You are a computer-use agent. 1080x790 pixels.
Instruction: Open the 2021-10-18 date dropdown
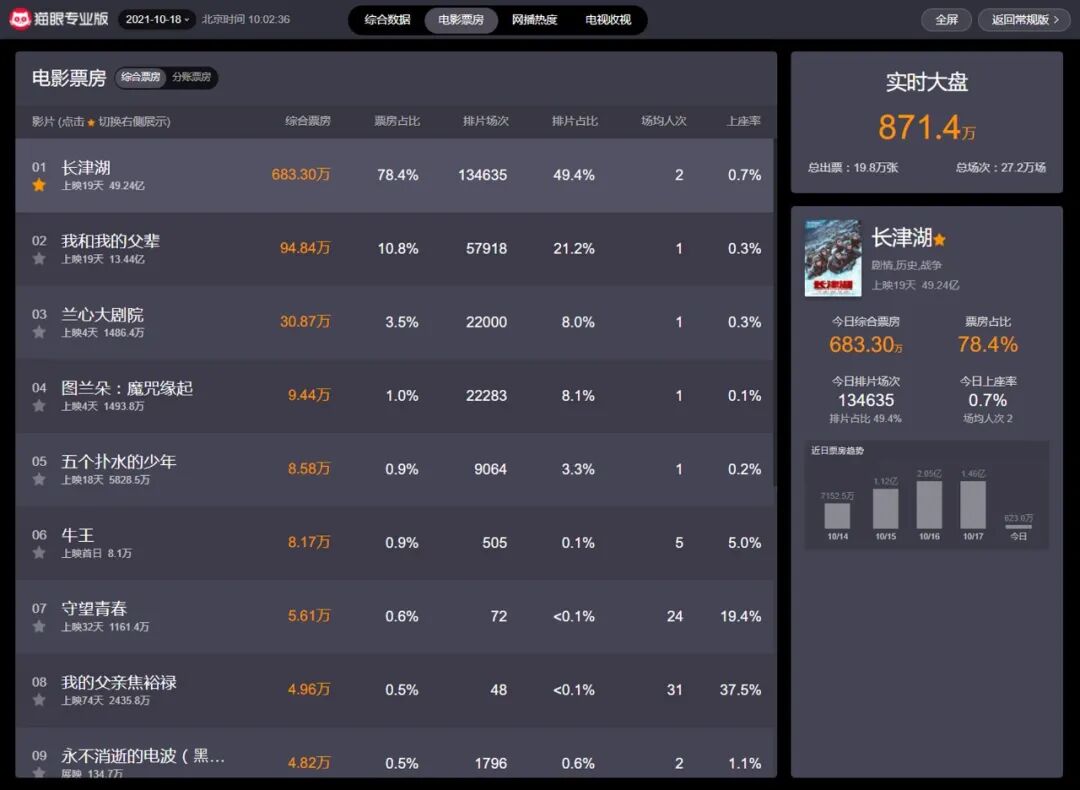(157, 19)
